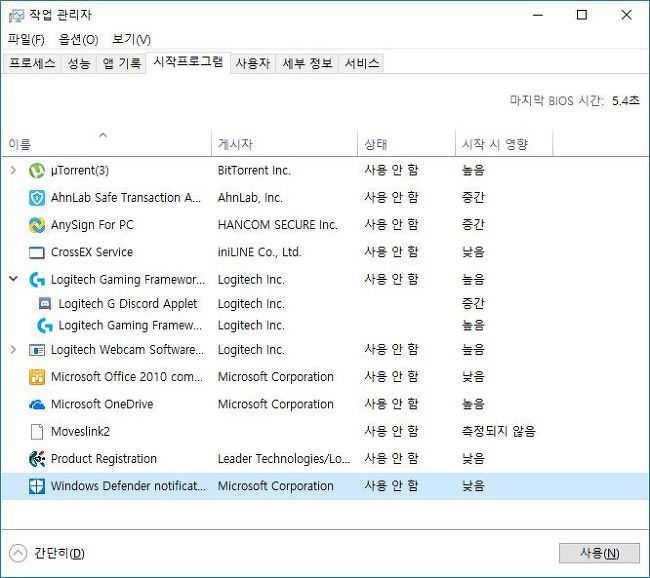This screenshot has width=650, height=578.
Task: Open the 옵션(O) menu
Action: pyautogui.click(x=78, y=39)
